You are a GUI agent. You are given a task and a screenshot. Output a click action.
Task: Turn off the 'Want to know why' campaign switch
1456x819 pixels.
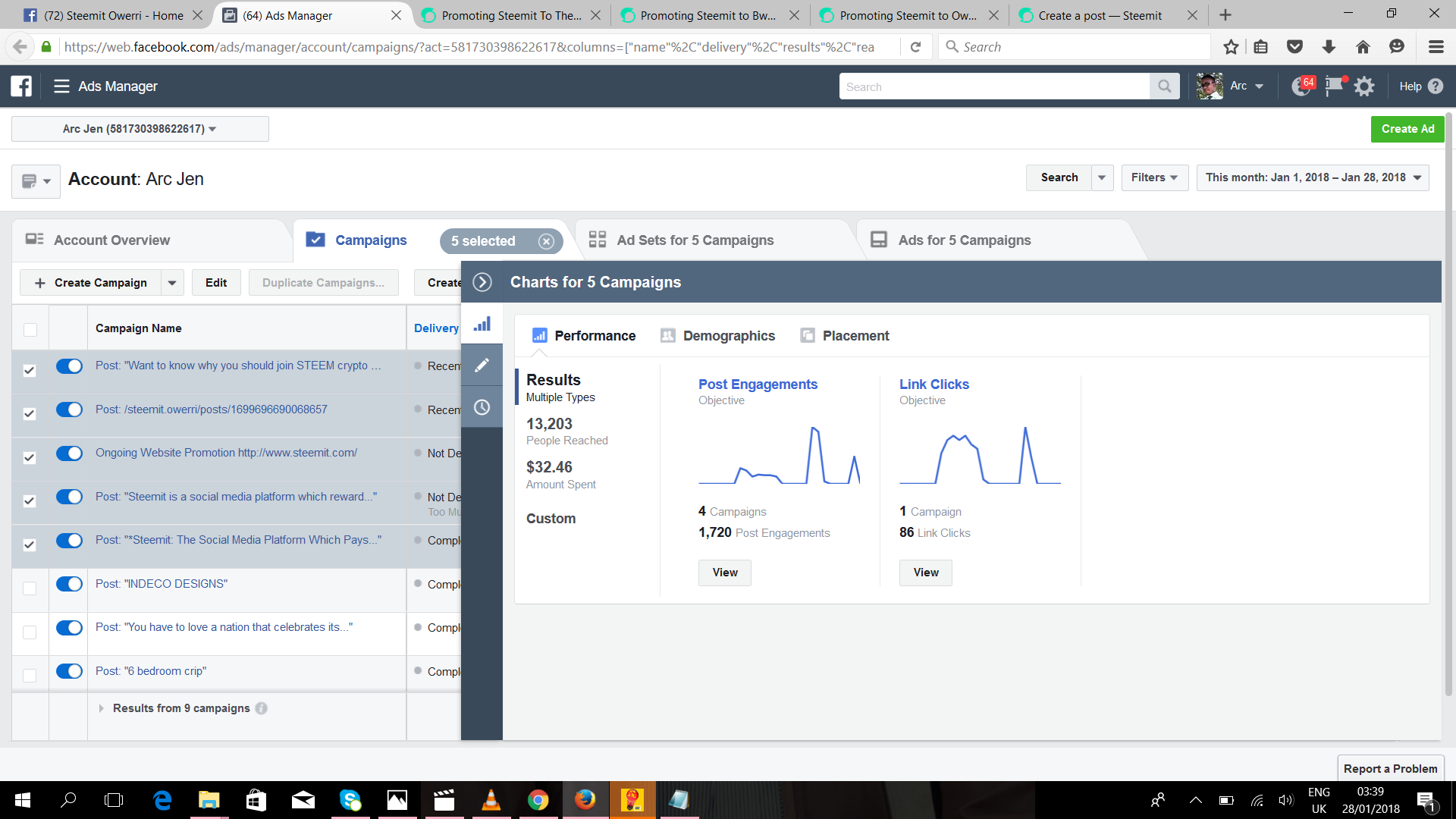pos(69,366)
